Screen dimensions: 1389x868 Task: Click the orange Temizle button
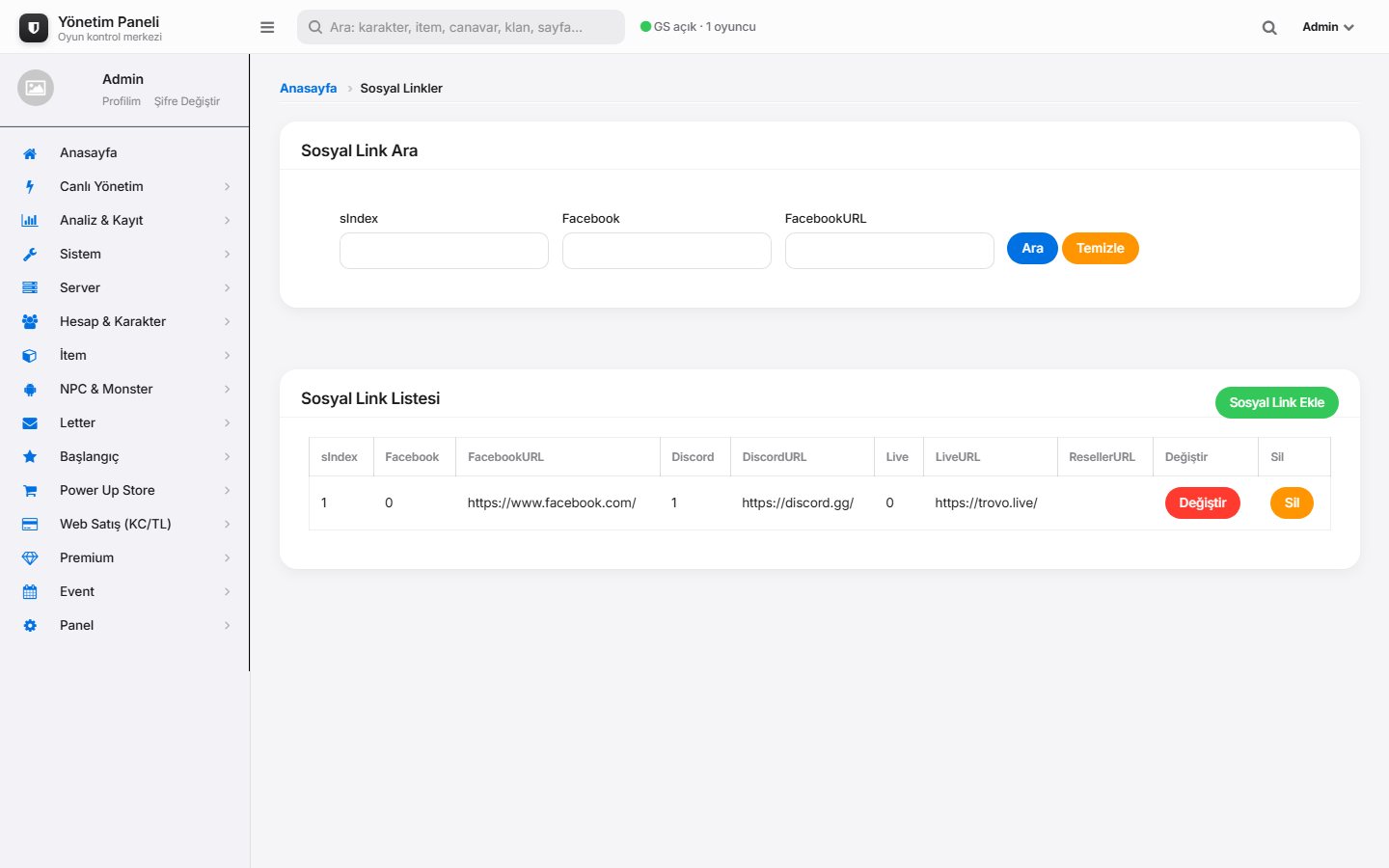(x=1101, y=249)
